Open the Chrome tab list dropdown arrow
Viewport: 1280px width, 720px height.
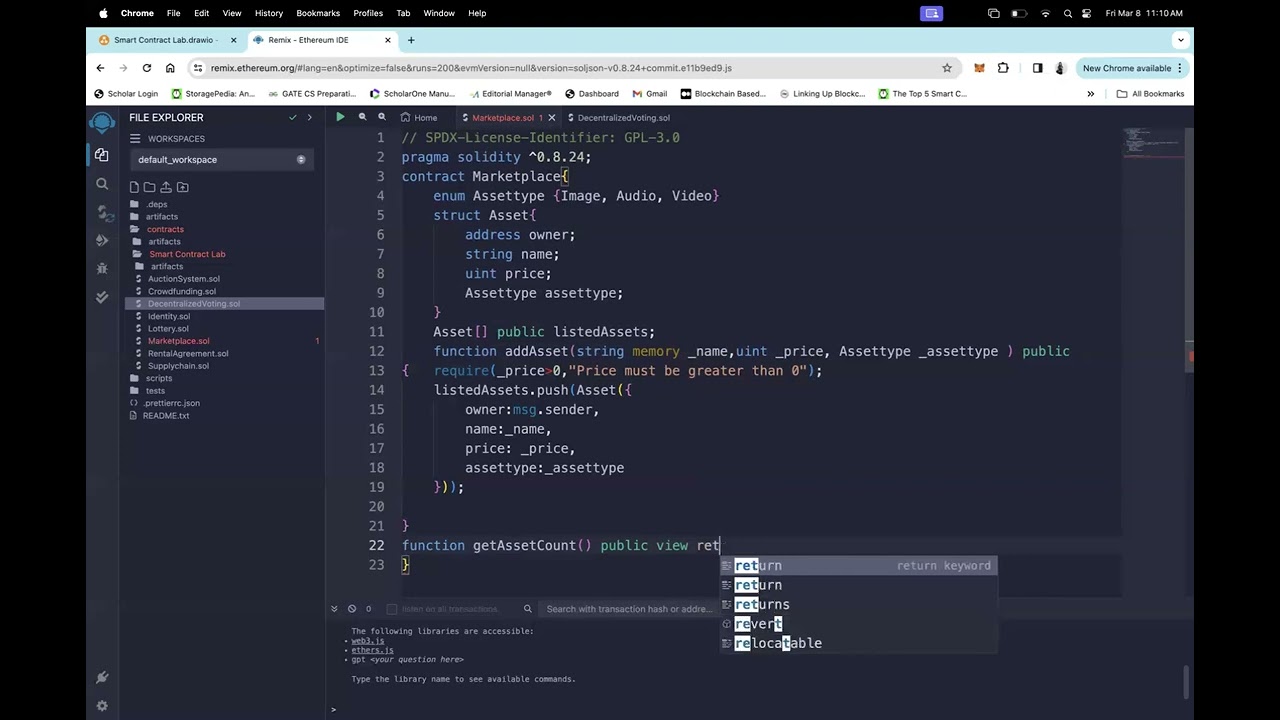1181,40
